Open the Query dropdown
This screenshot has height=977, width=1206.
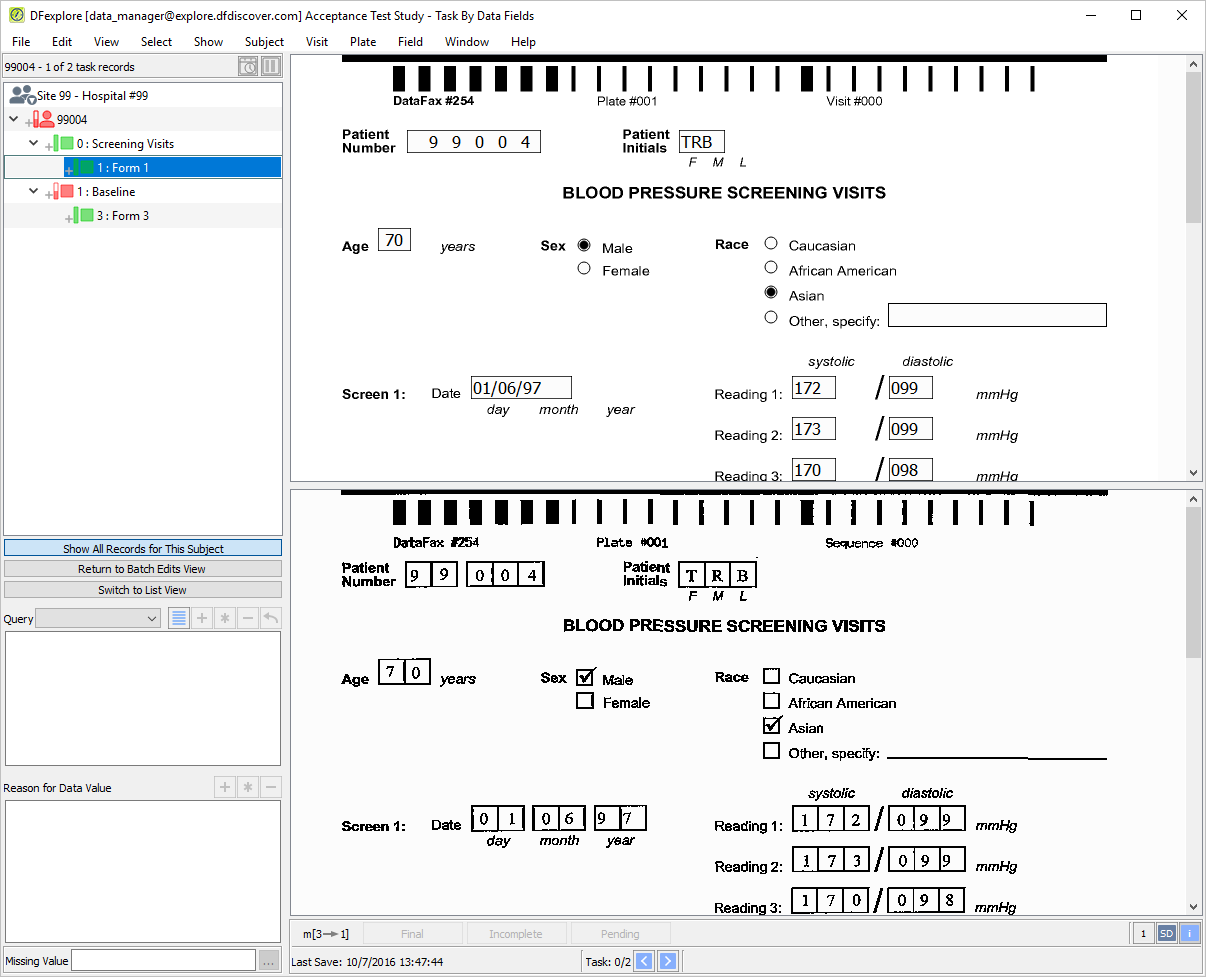(98, 619)
